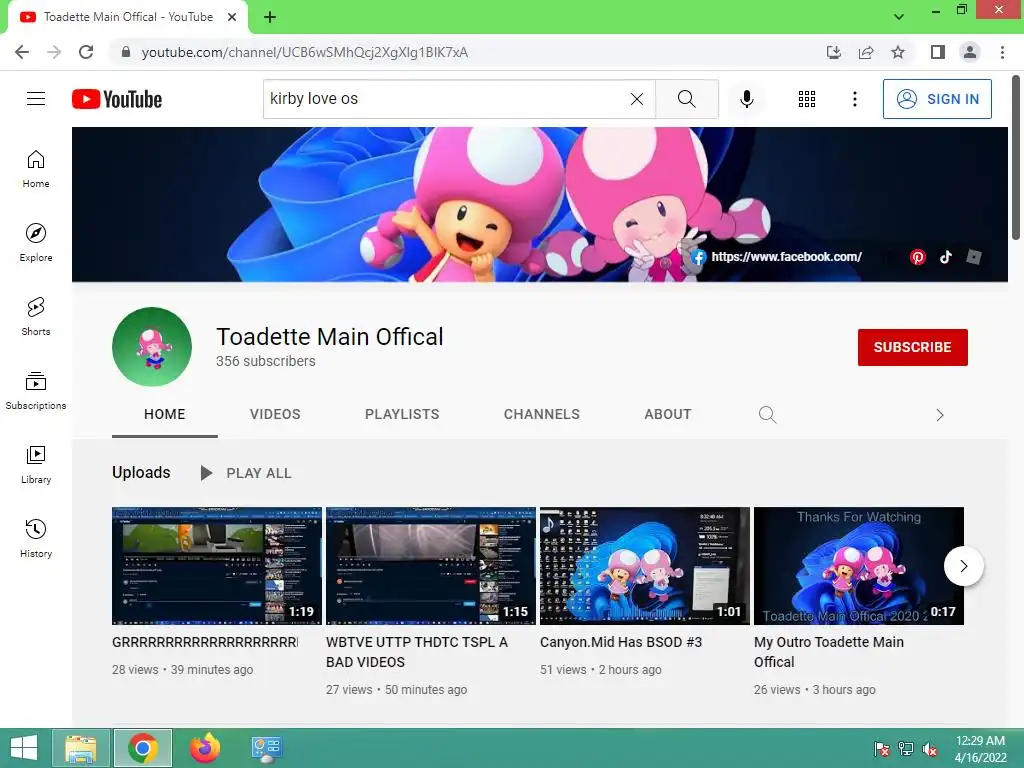Click PLAY ALL uploads
The image size is (1024, 768).
click(x=246, y=473)
